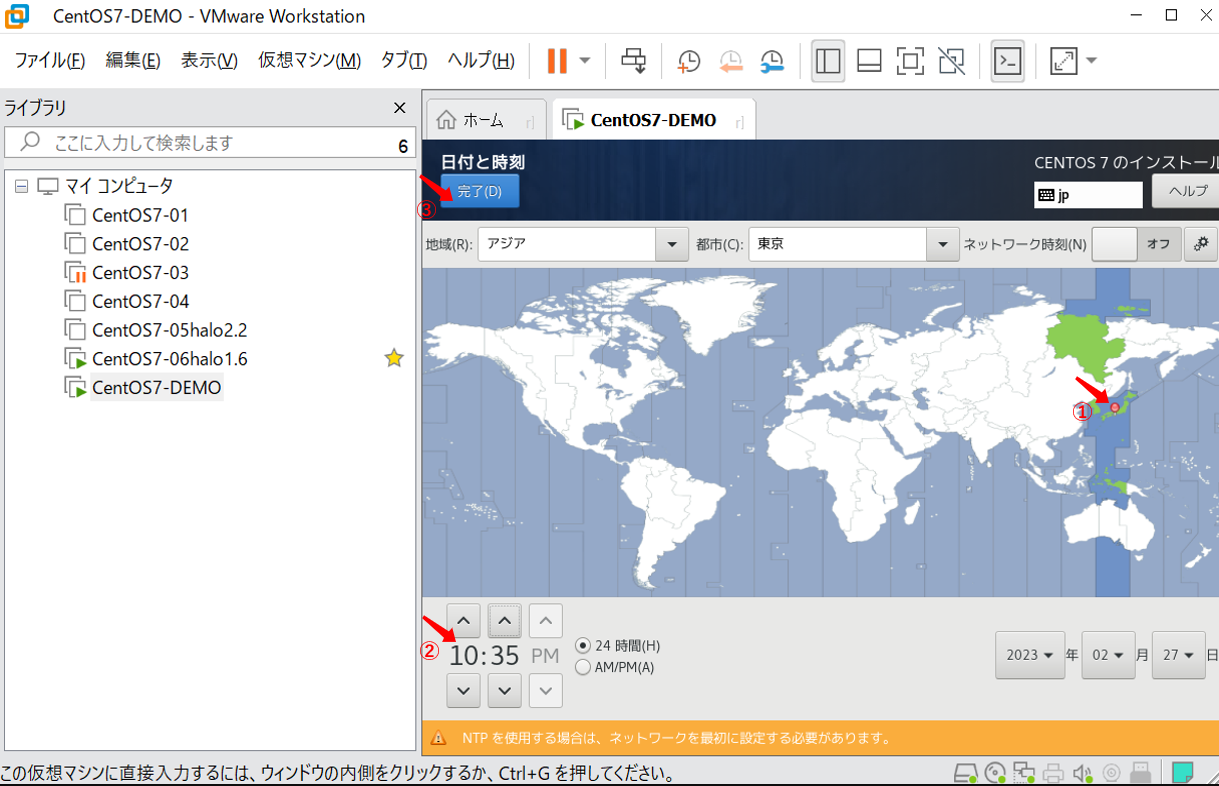Take a snapshot with the clock-plus icon
The height and width of the screenshot is (786, 1219).
click(x=689, y=61)
